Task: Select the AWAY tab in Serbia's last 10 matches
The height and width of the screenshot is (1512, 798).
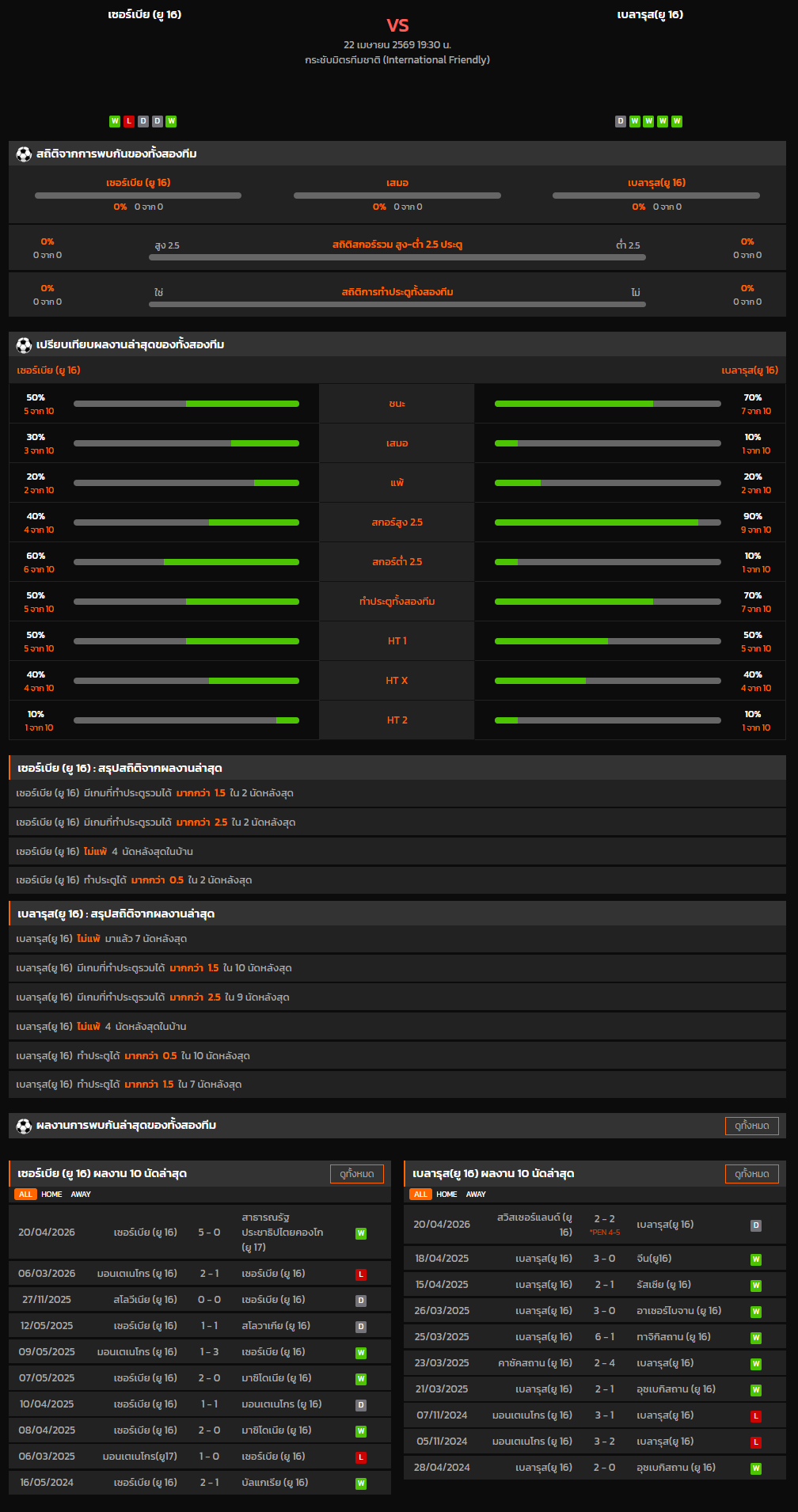Action: [81, 1195]
